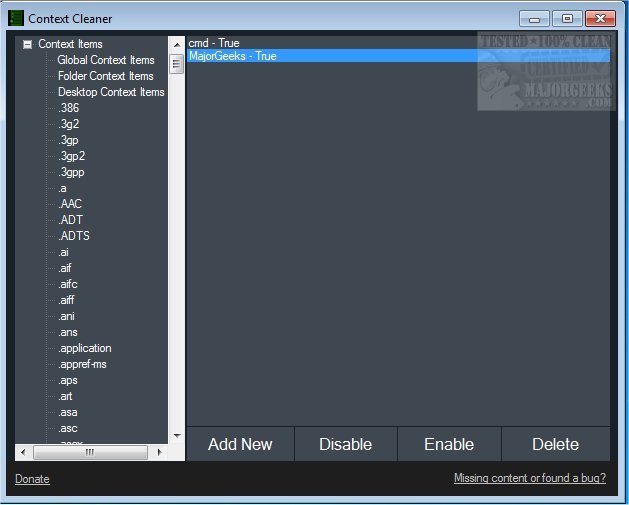629x505 pixels.
Task: Click the horizontal scroll right arrow
Action: pyautogui.click(x=160, y=452)
